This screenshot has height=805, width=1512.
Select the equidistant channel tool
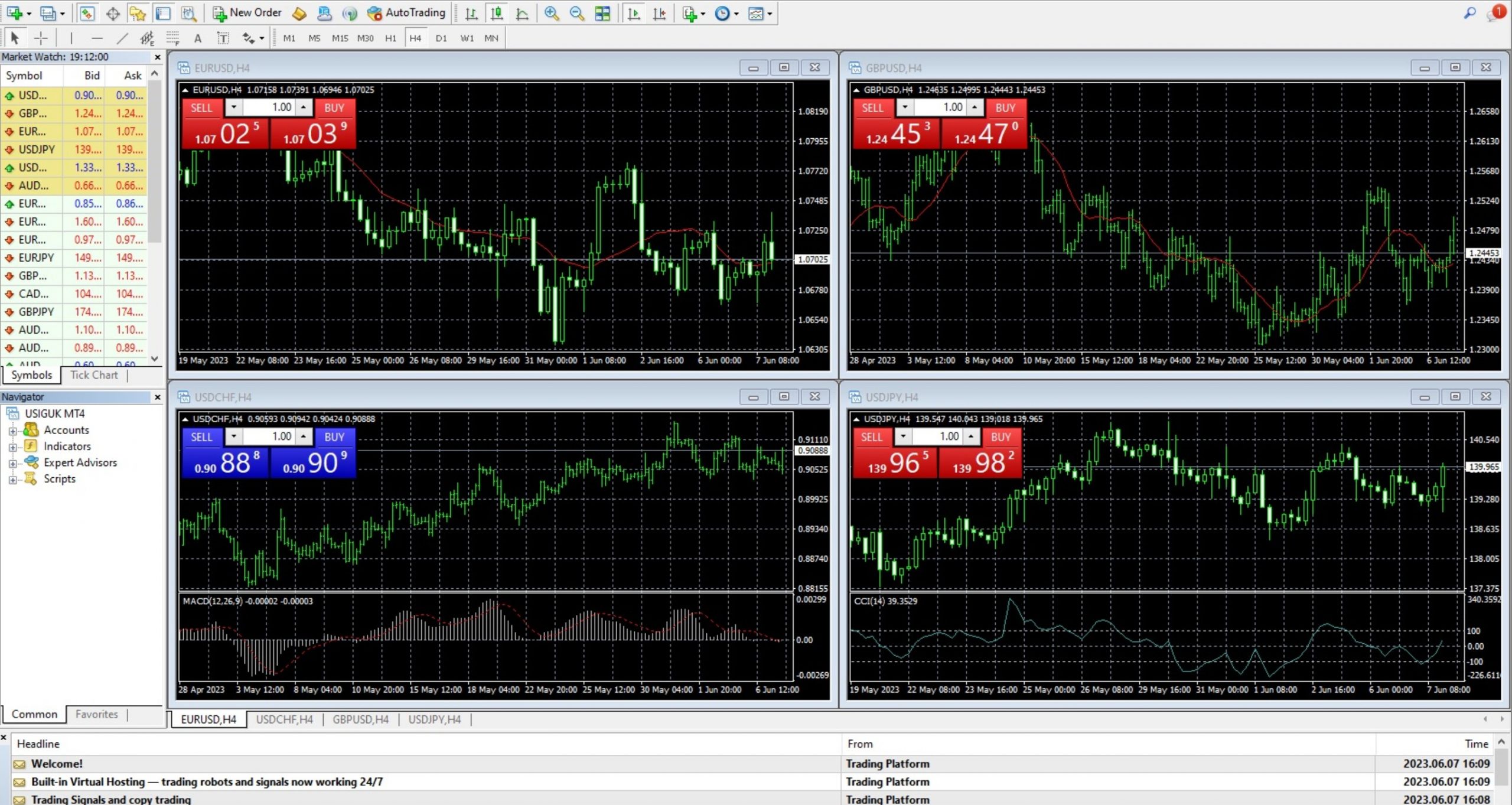point(147,38)
